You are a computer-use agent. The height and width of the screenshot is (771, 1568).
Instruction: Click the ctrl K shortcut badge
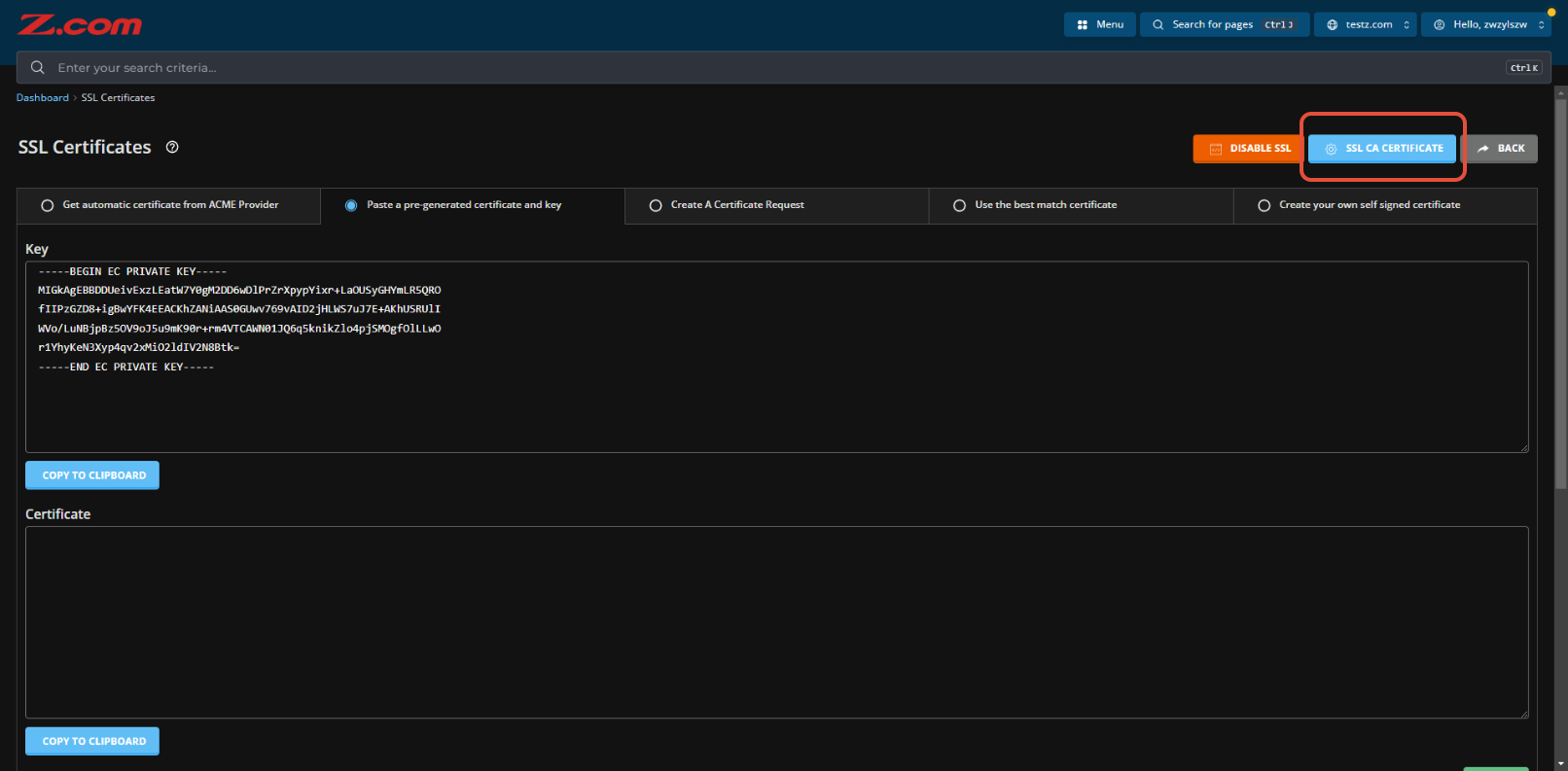coord(1524,68)
